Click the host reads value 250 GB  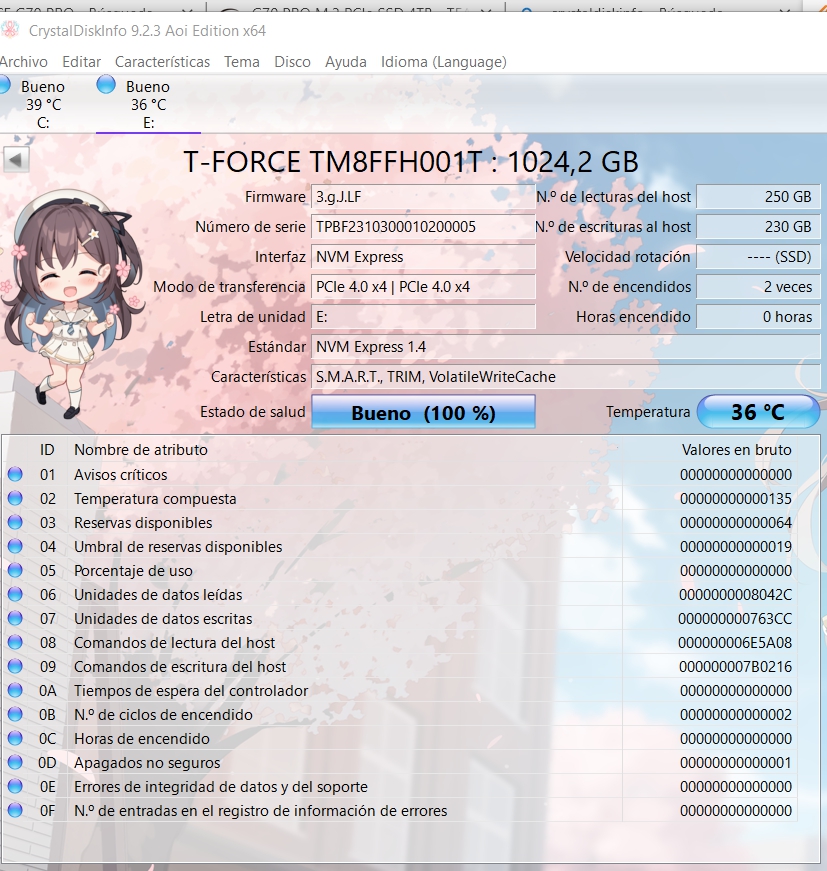click(x=758, y=197)
